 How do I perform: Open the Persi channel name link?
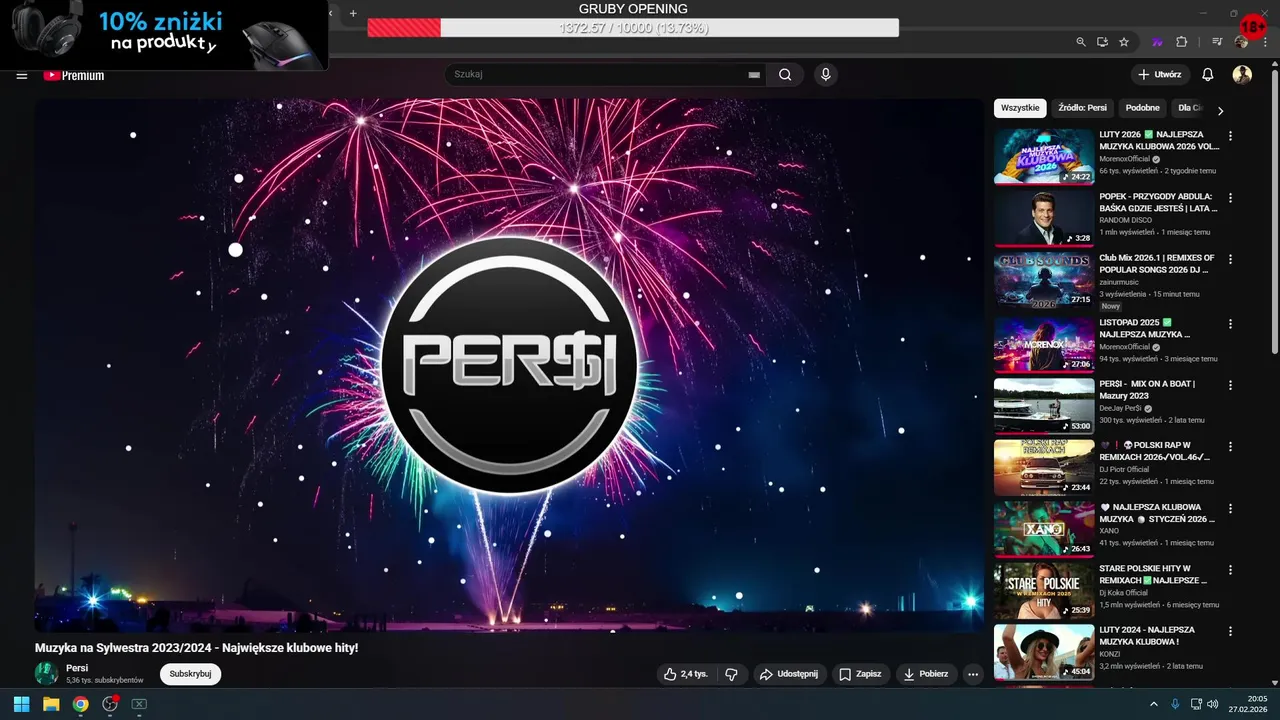[x=77, y=668]
